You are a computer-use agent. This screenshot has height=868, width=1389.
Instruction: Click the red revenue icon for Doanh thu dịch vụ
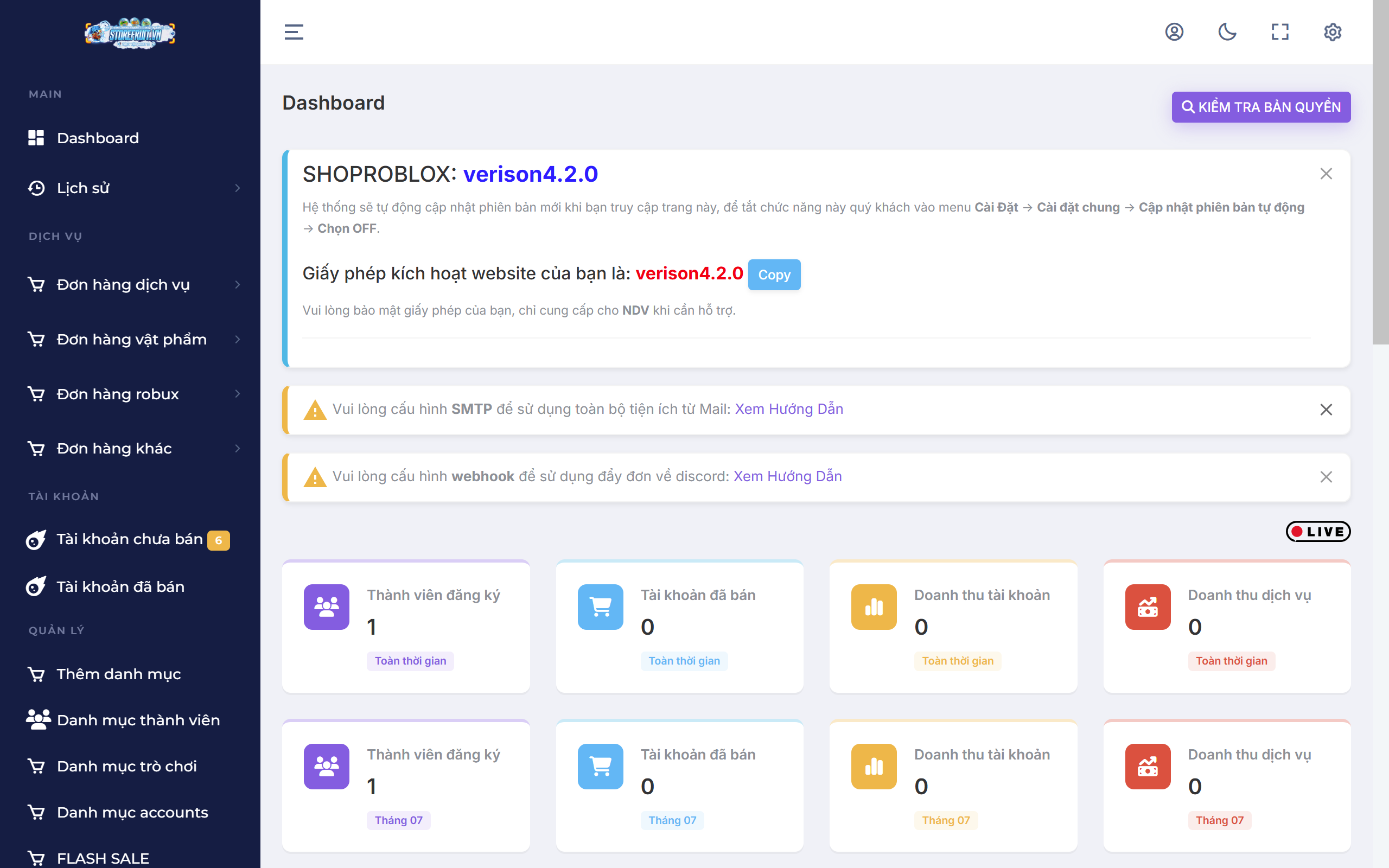pyautogui.click(x=1148, y=607)
